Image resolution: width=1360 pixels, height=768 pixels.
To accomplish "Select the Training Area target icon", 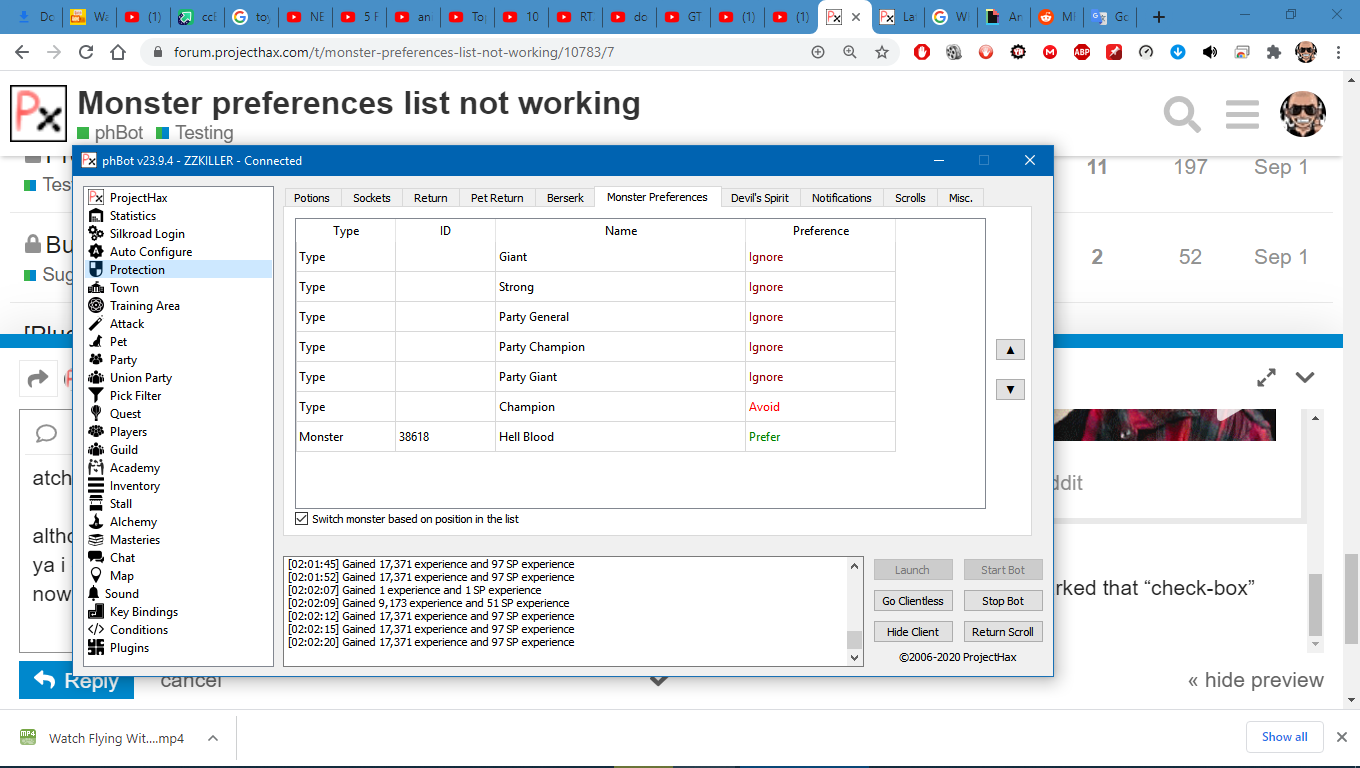I will tap(96, 306).
